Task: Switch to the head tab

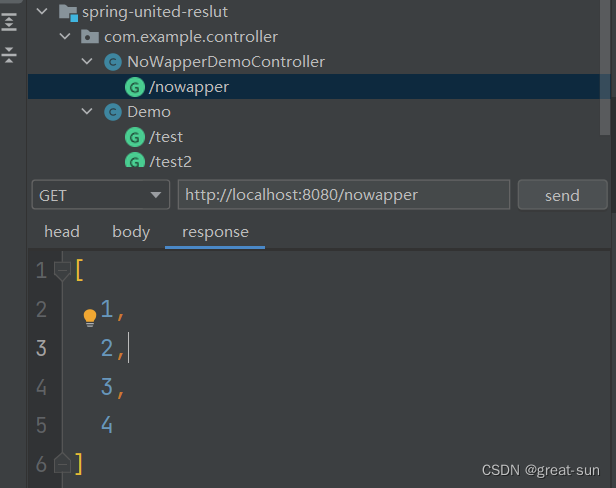Action: 62,232
